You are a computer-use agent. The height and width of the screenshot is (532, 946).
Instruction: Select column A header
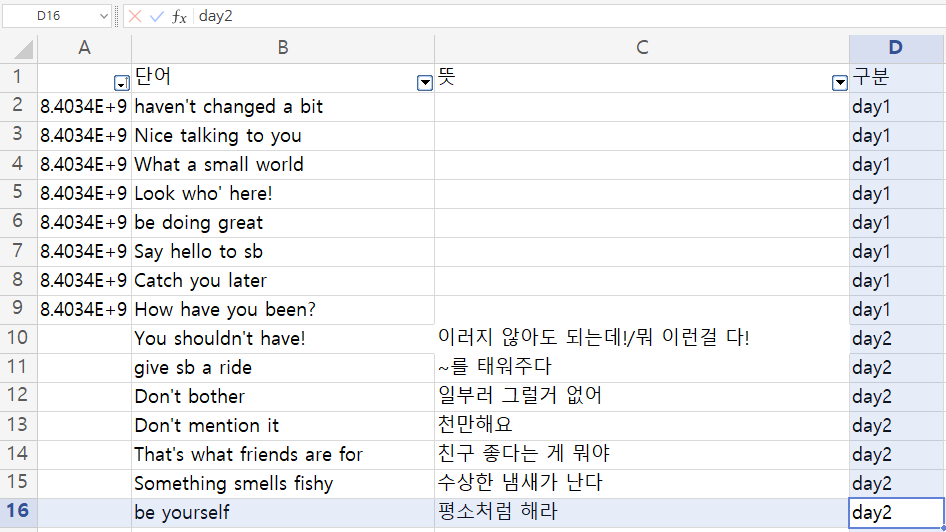(x=84, y=48)
